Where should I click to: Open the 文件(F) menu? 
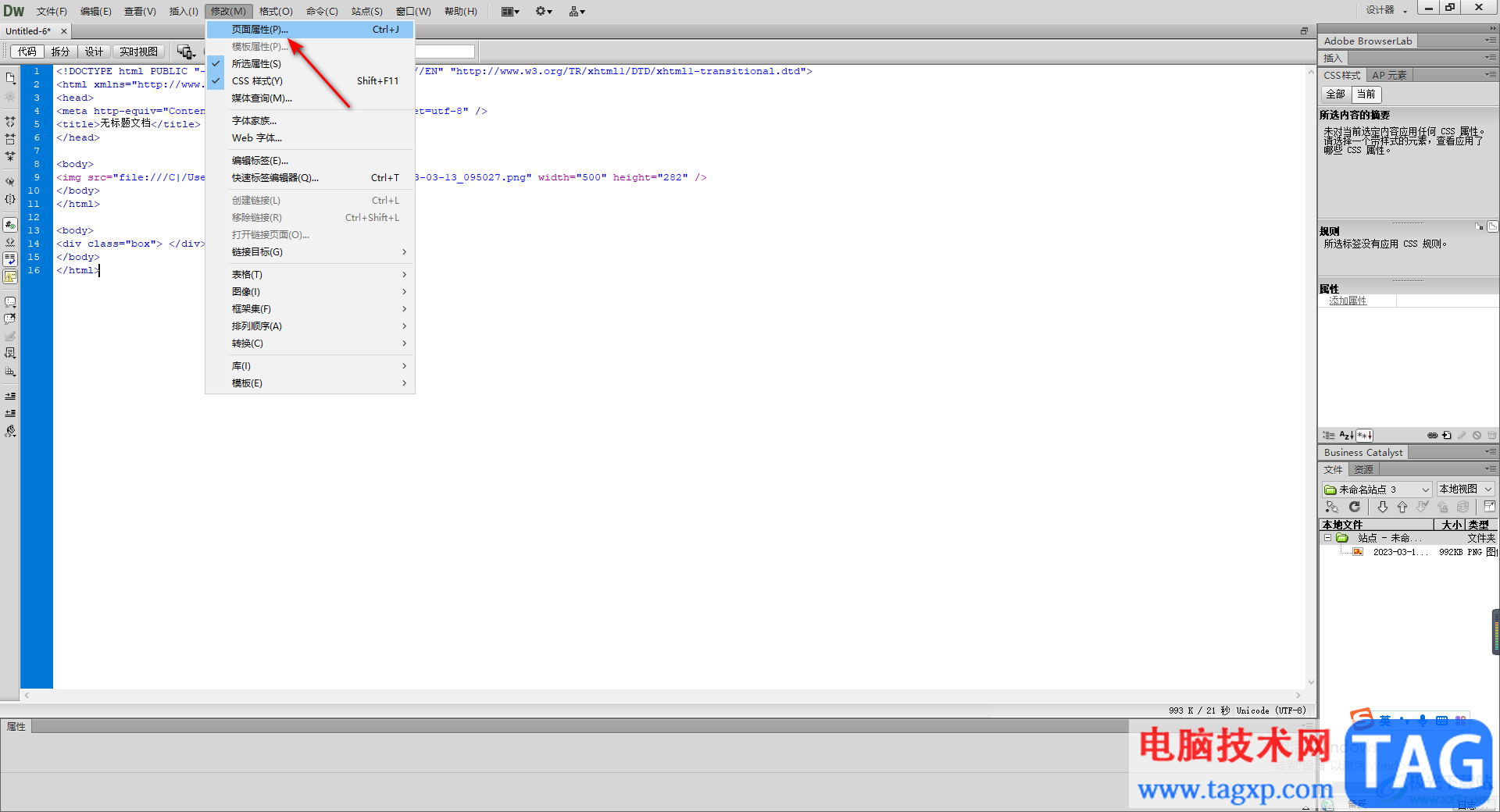[52, 12]
